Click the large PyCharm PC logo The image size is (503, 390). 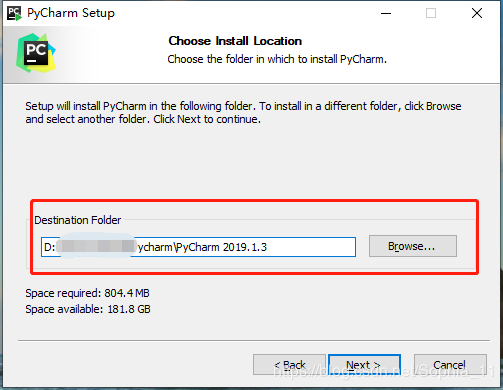pos(36,53)
